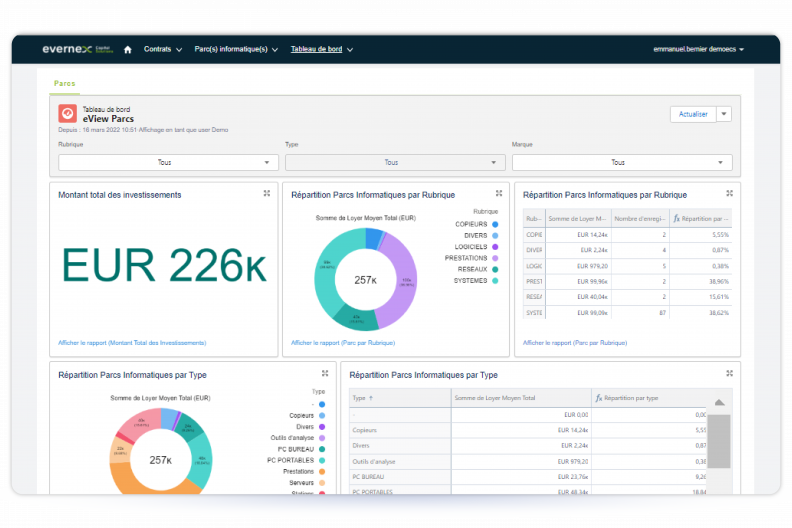Open the Parc par Rubrique report link under donut

coord(343,343)
